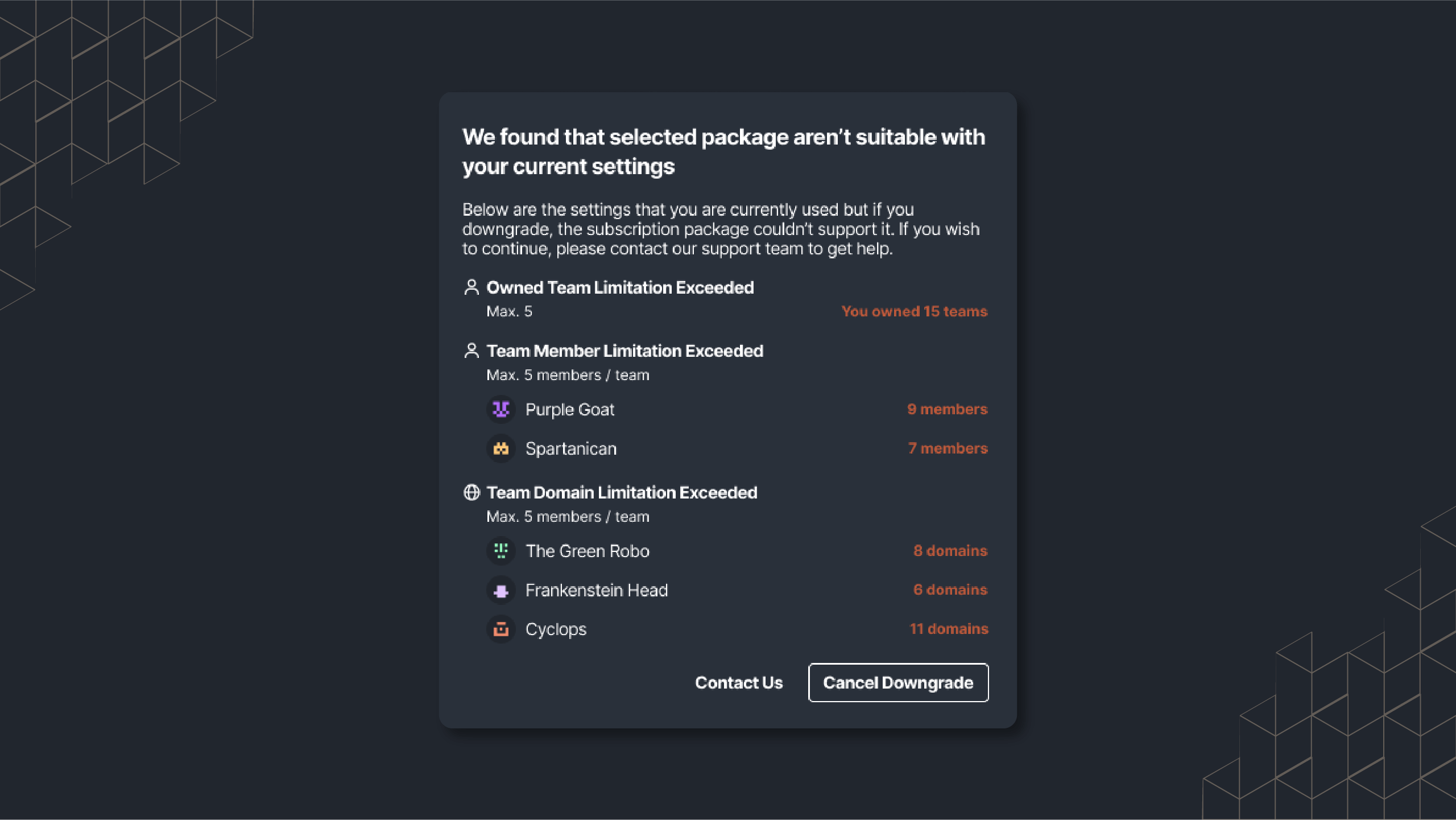Screen dimensions: 1456x820
Task: Select the Cyclops team name
Action: 556,629
